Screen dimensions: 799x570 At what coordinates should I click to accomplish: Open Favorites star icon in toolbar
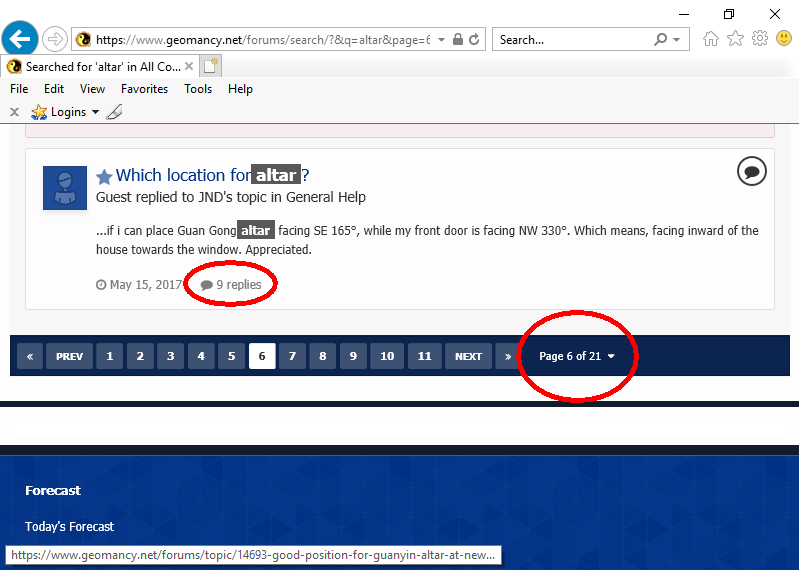[735, 39]
